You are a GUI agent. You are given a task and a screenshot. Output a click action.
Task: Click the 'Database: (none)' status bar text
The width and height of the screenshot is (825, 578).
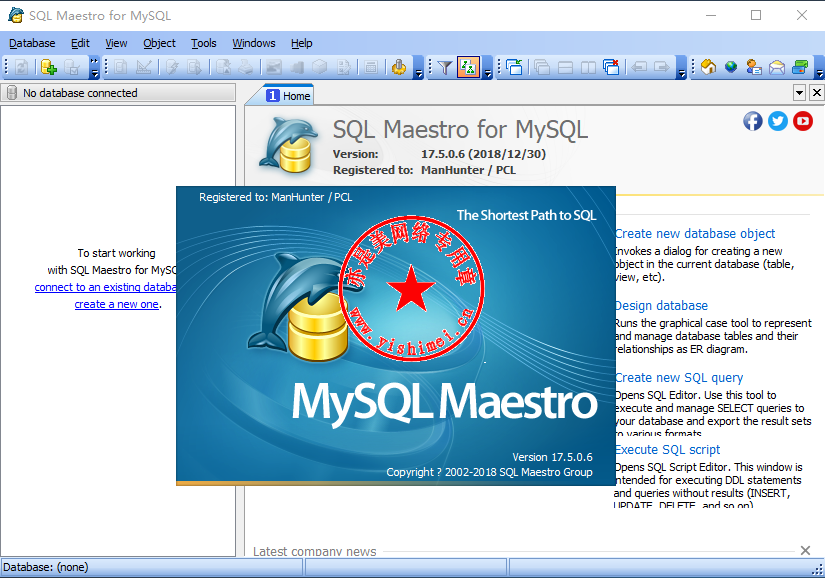click(46, 567)
